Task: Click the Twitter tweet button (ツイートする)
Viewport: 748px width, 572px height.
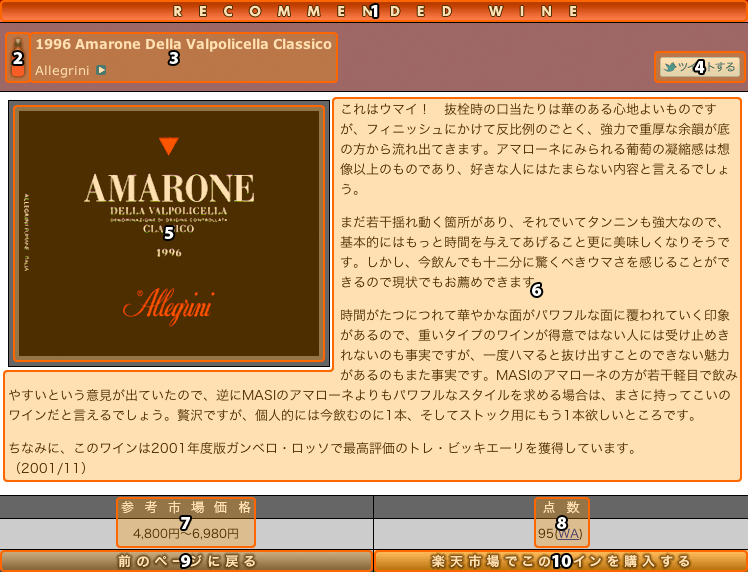Action: point(699,67)
